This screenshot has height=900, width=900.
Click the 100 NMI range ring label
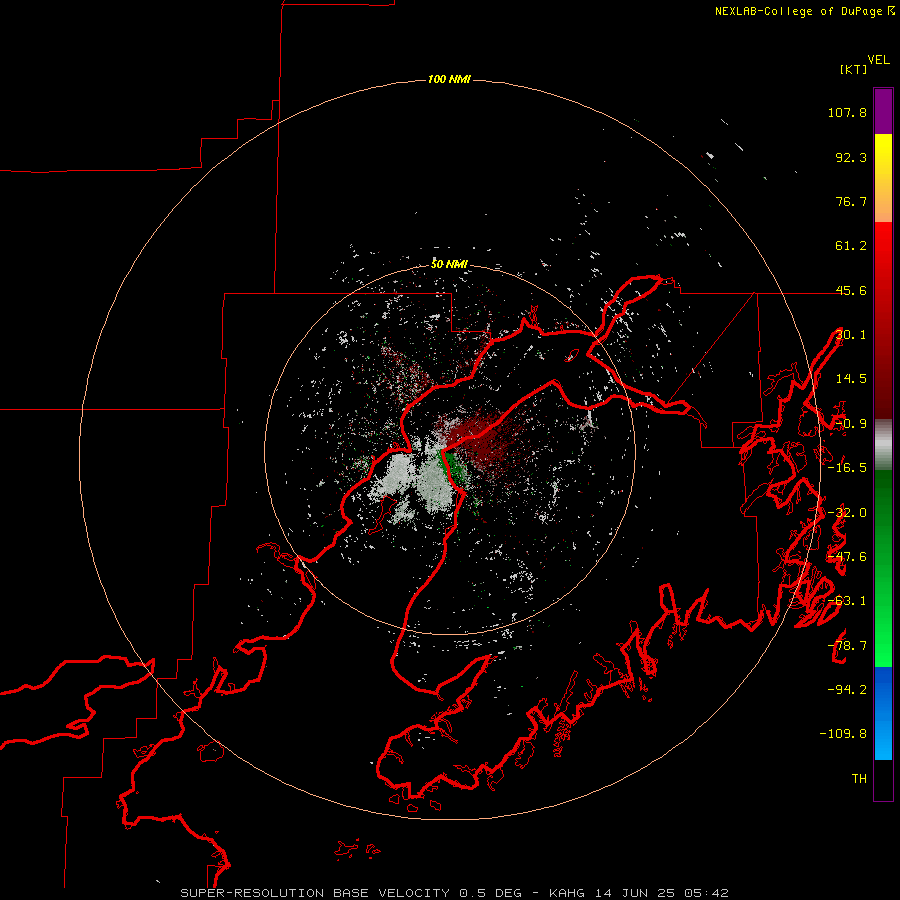pyautogui.click(x=449, y=79)
